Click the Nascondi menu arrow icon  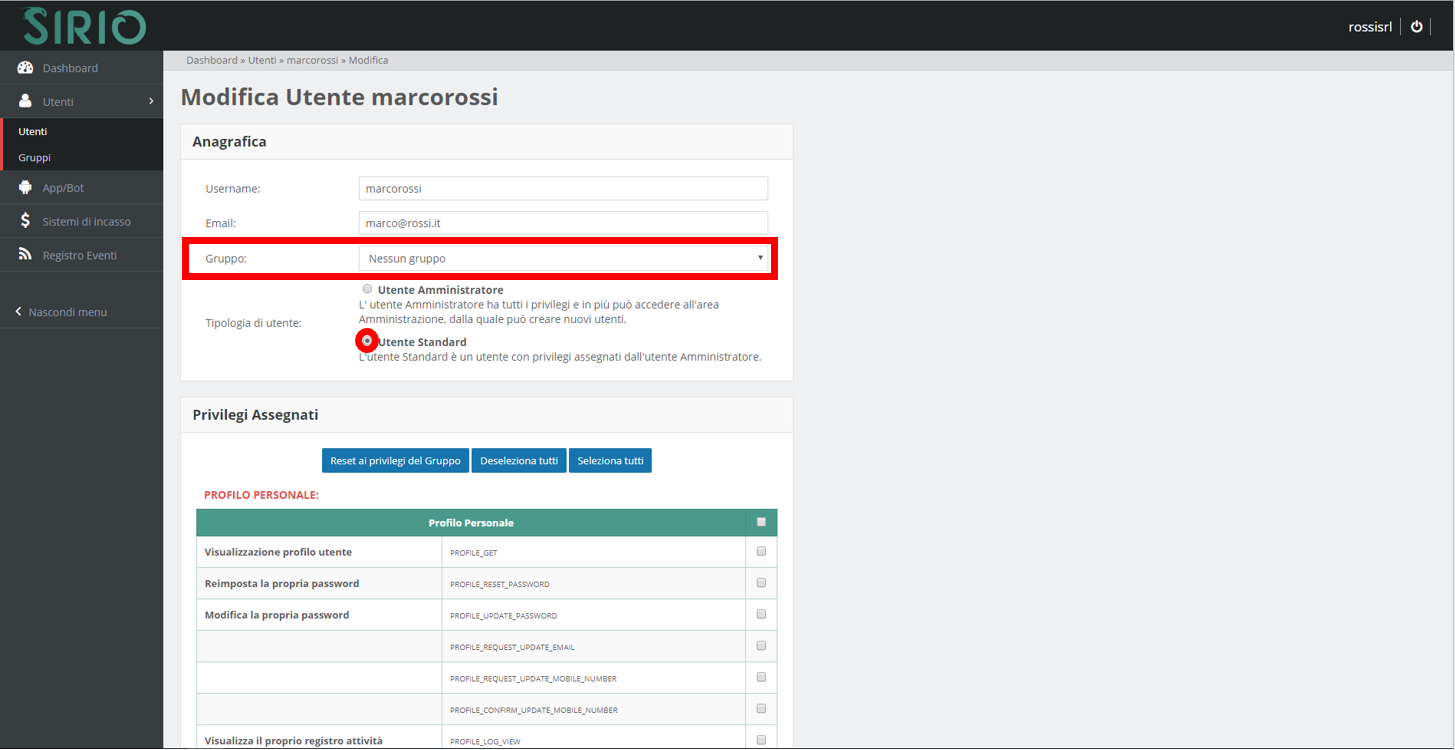pos(18,312)
